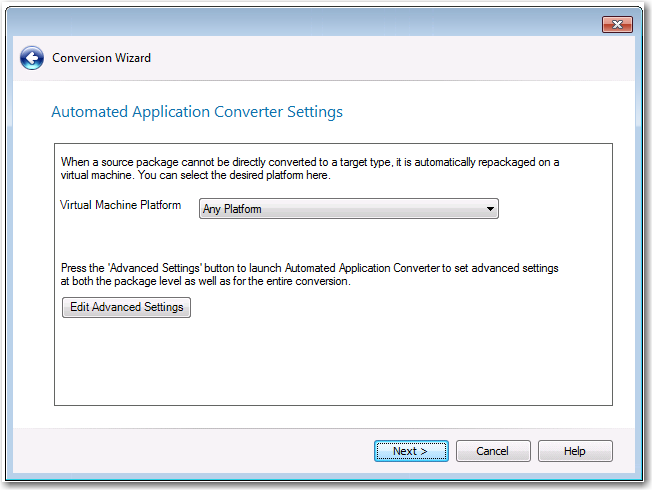Click the 'Virtual Machine Platform' label

coord(121,206)
